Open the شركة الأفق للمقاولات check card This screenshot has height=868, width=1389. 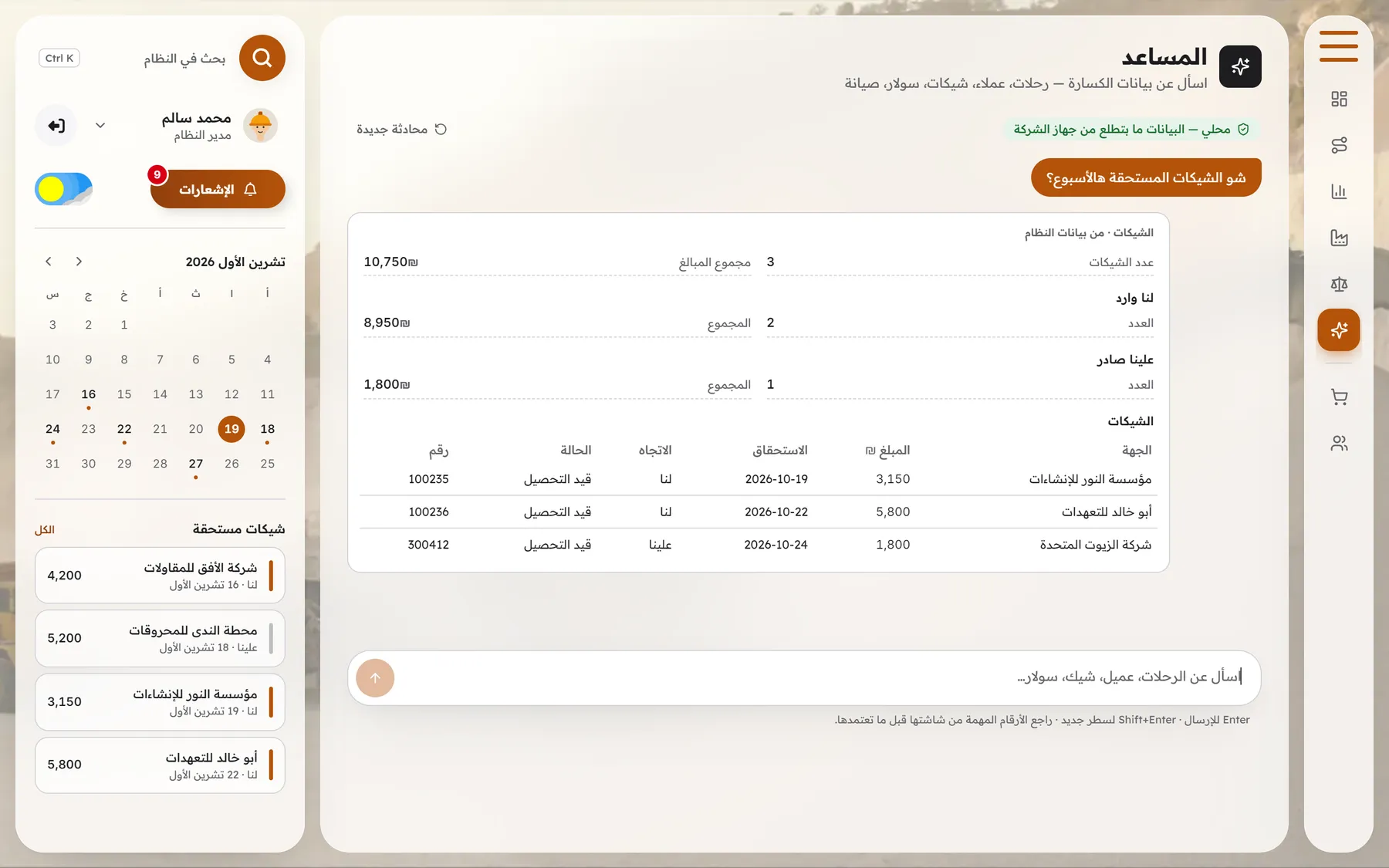point(160,576)
